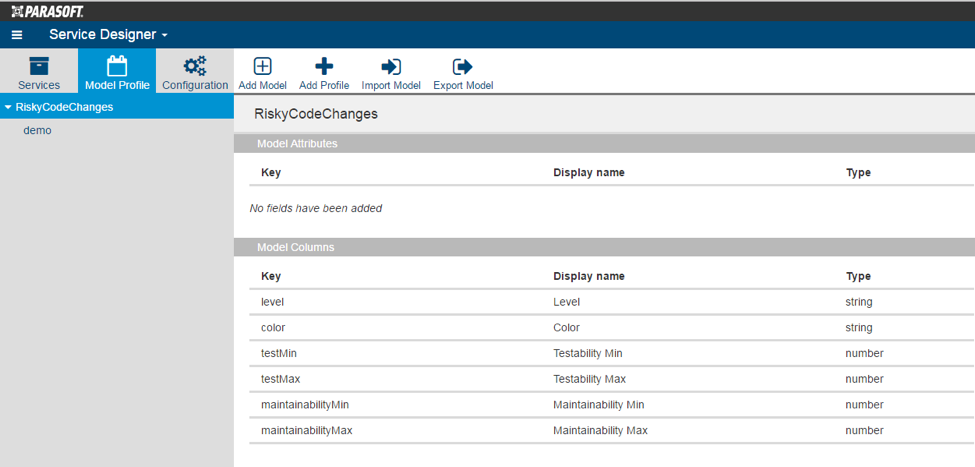Select the demo profile
The image size is (975, 467).
[37, 131]
